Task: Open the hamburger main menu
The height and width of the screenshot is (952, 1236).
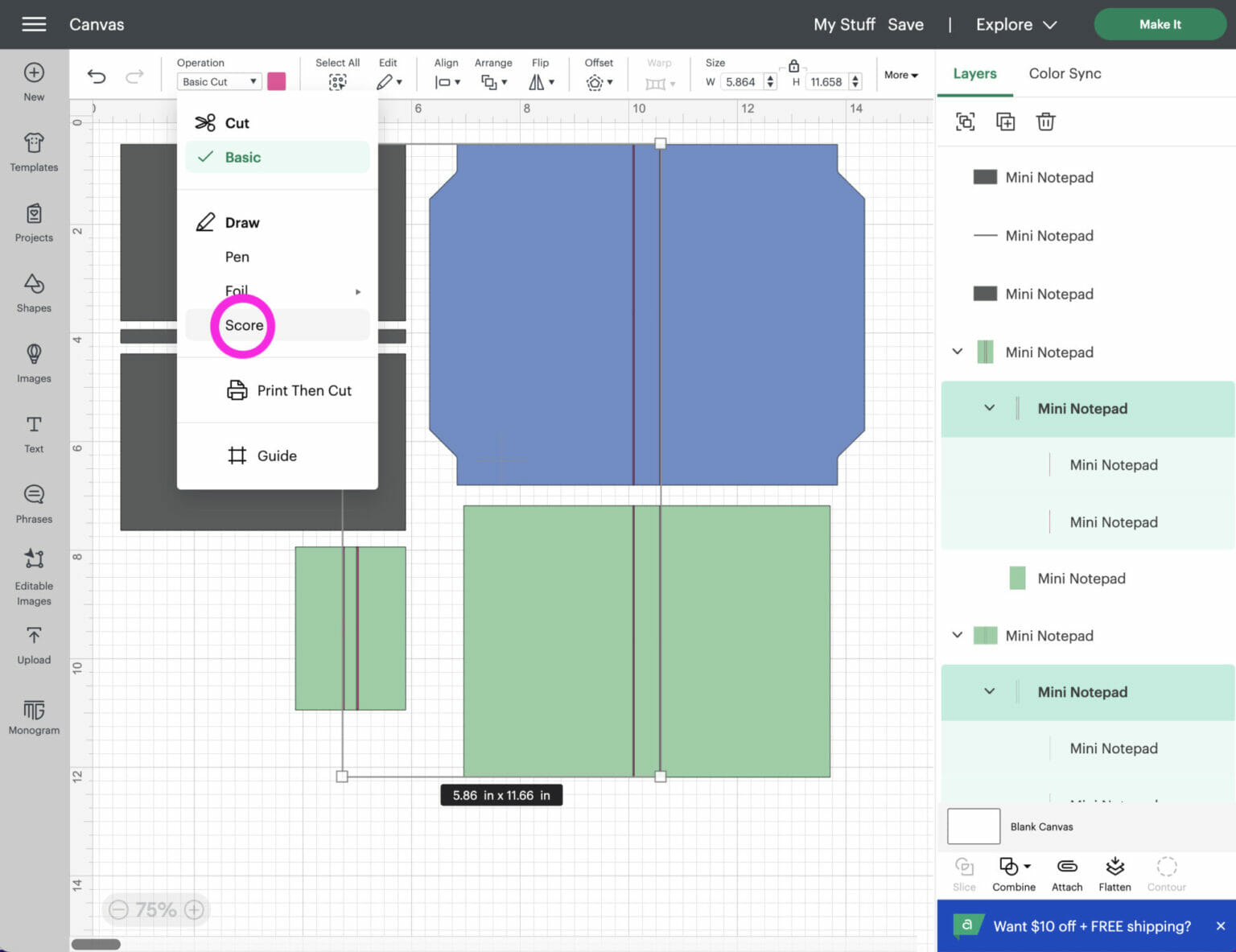Action: pyautogui.click(x=34, y=24)
